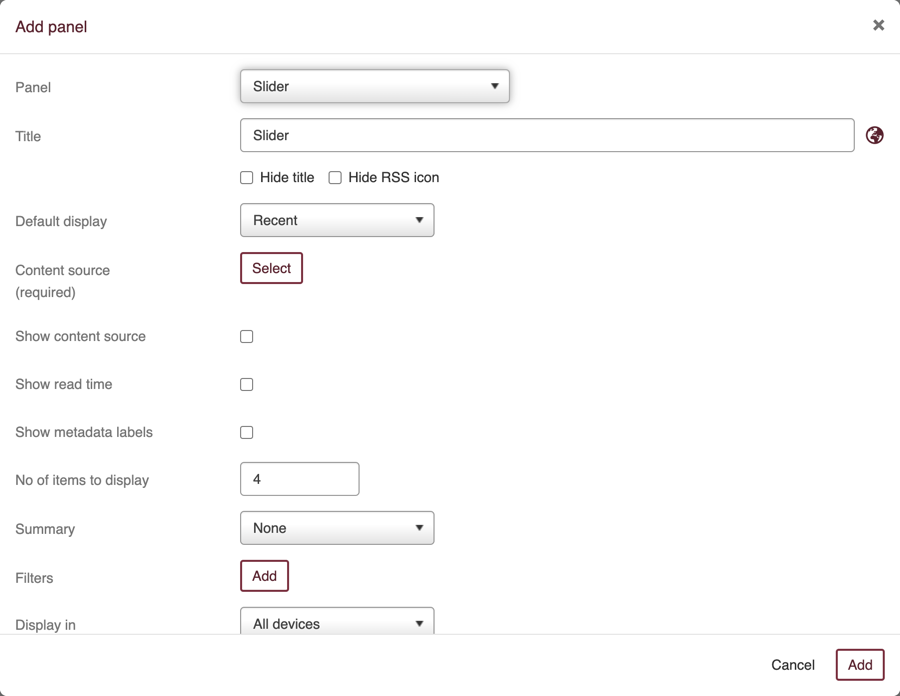Expand the Display in All devices dropdown
Screen dimensions: 900x696
(337, 622)
